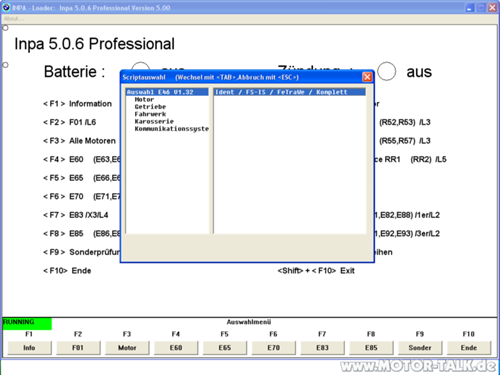The image size is (500, 375).
Task: Click the F1 Info button
Action: pos(29,348)
